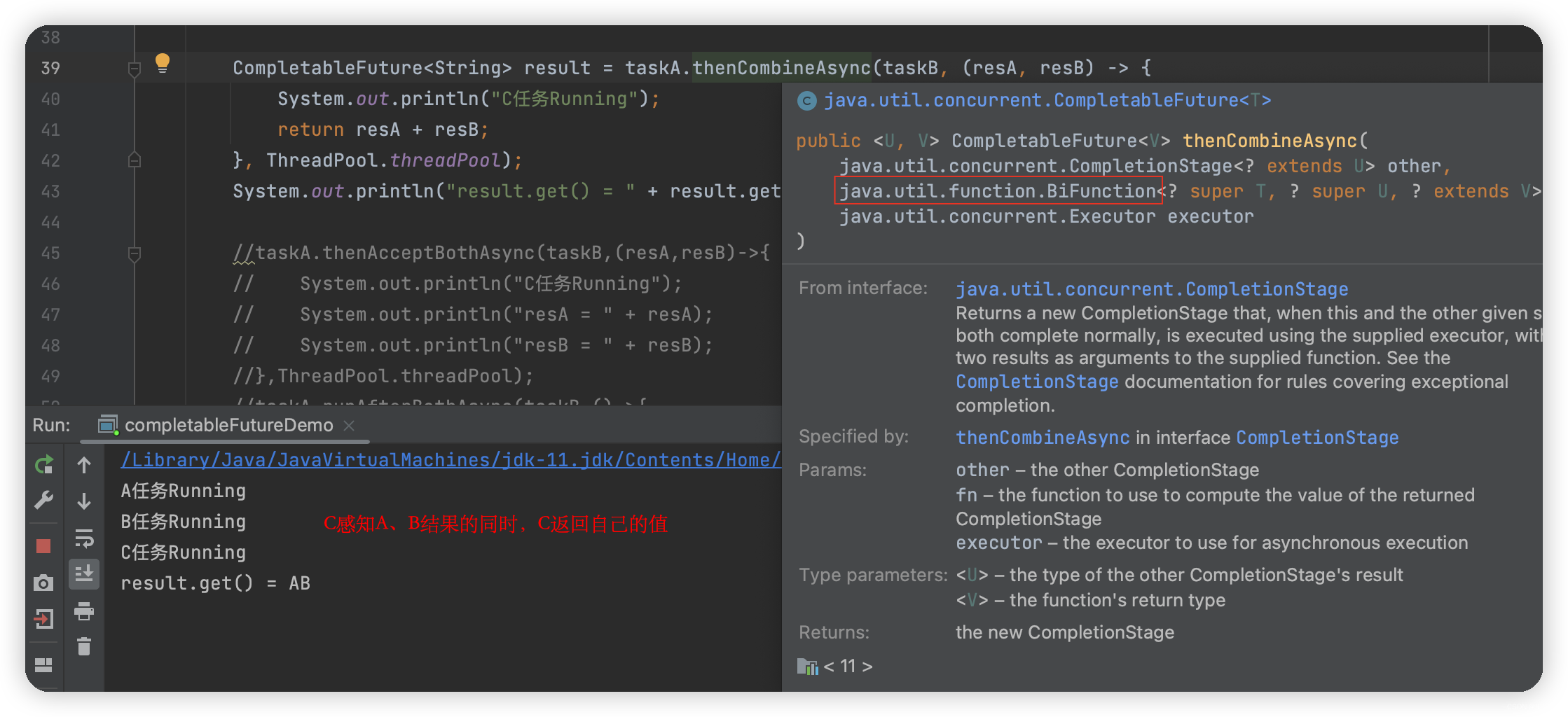This screenshot has height=717, width=1568.
Task: Click '< 11 >' JDK version label
Action: [848, 667]
